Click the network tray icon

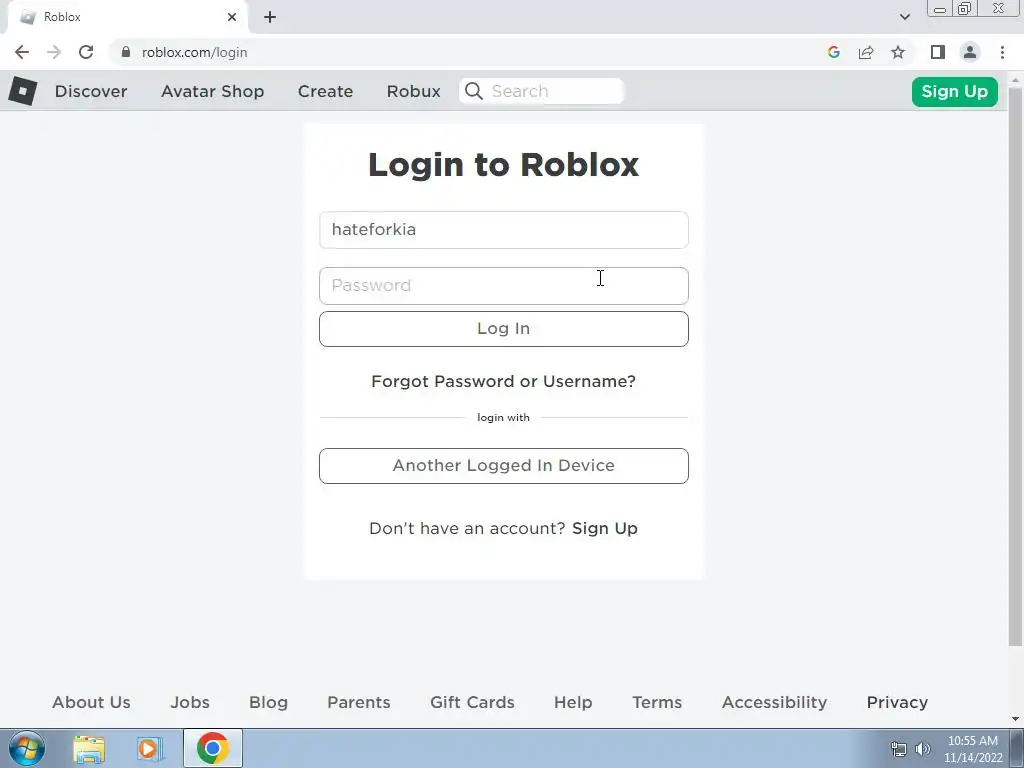point(899,749)
